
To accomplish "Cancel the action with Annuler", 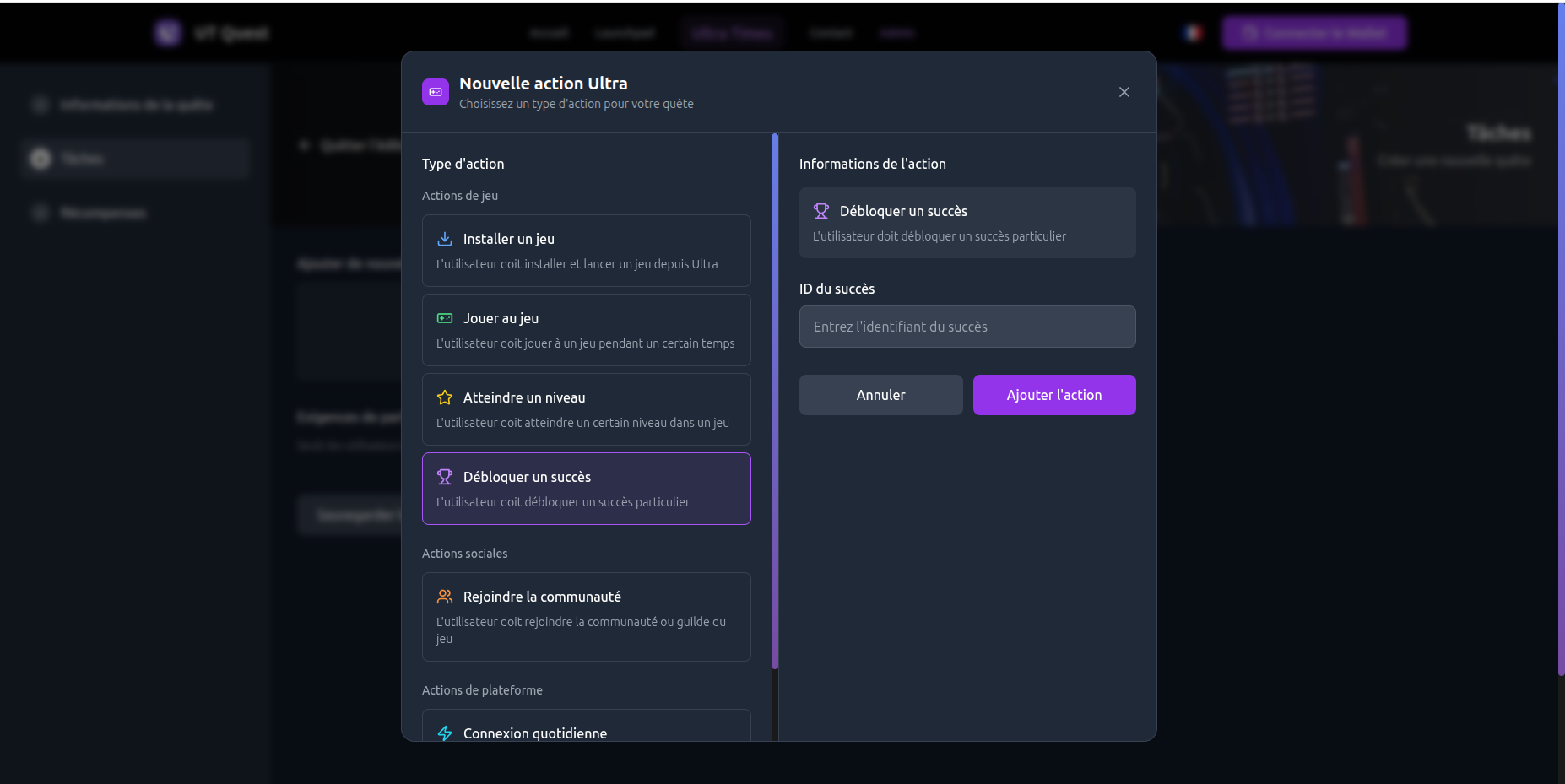I will pyautogui.click(x=880, y=394).
